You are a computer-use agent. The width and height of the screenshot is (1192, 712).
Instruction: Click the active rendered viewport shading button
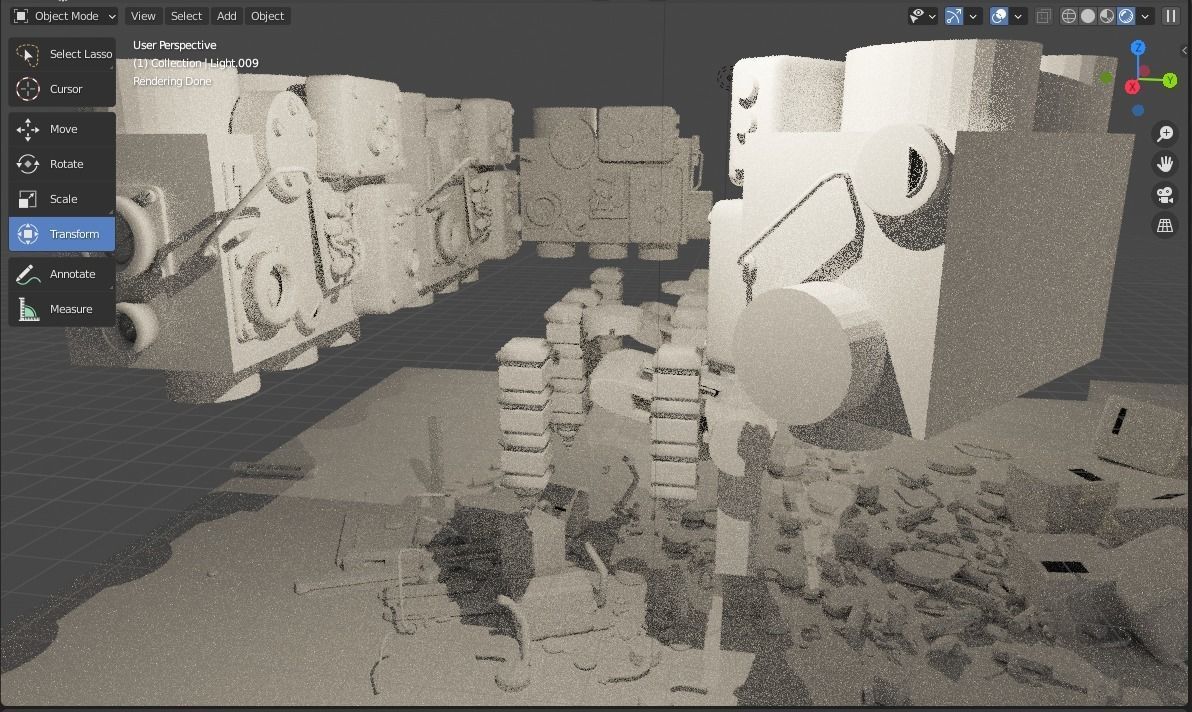coord(1126,16)
